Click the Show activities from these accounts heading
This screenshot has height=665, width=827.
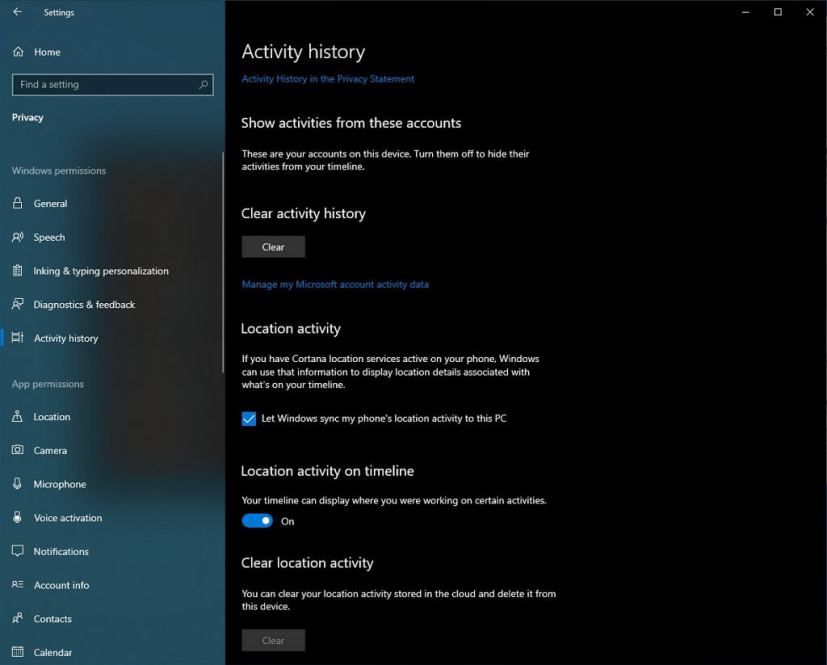click(351, 123)
